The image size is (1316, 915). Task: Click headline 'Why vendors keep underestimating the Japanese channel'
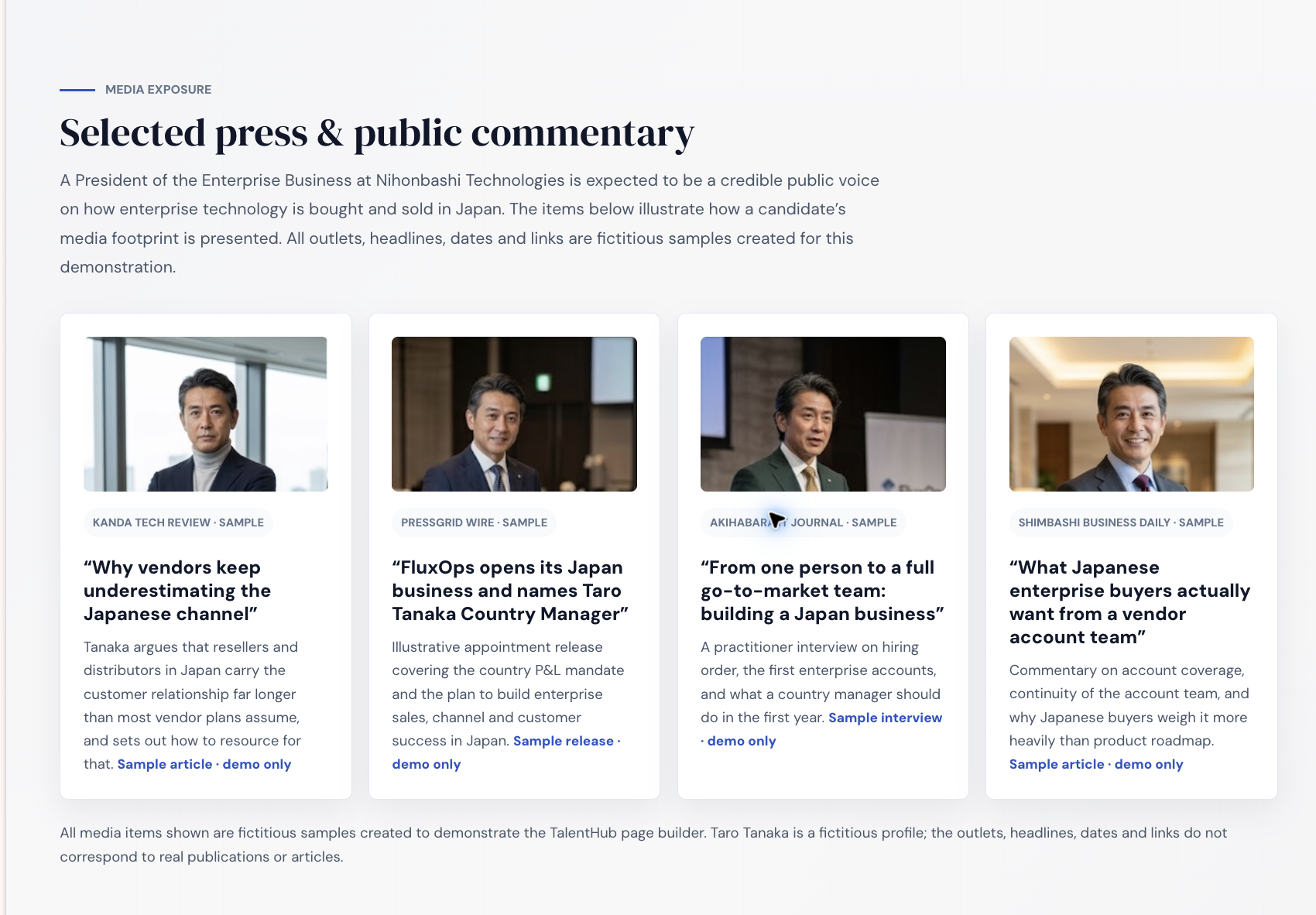[177, 591]
